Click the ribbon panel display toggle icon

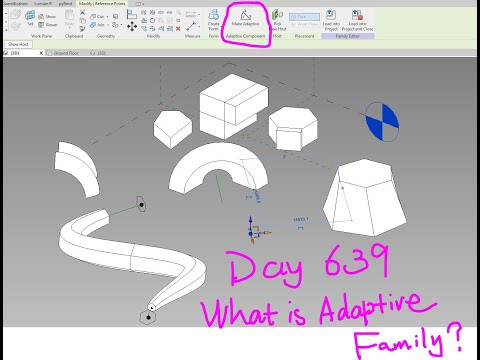click(138, 4)
